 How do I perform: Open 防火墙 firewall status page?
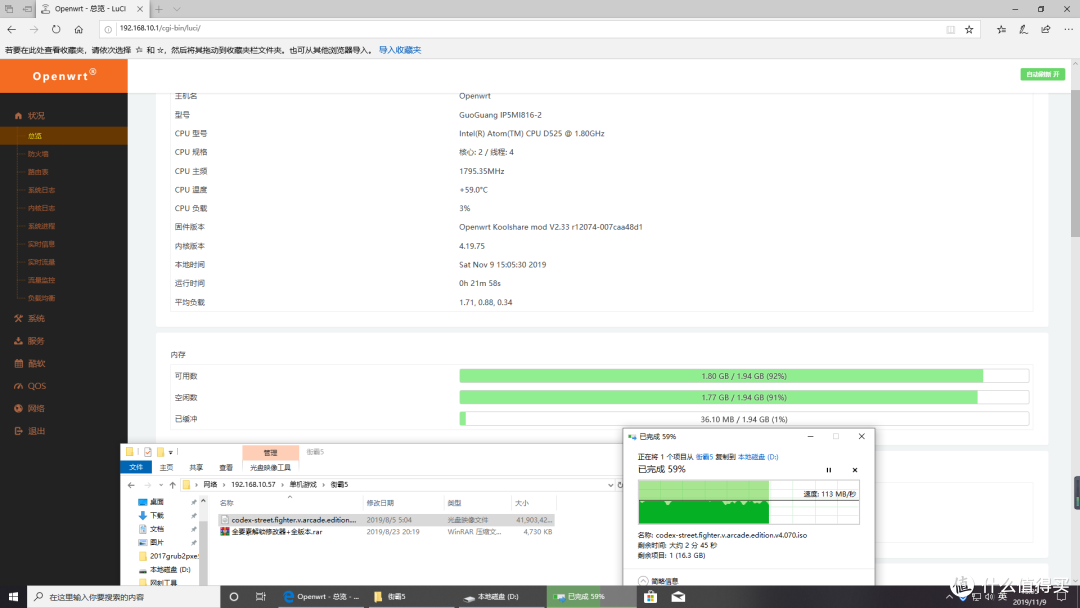click(x=39, y=154)
